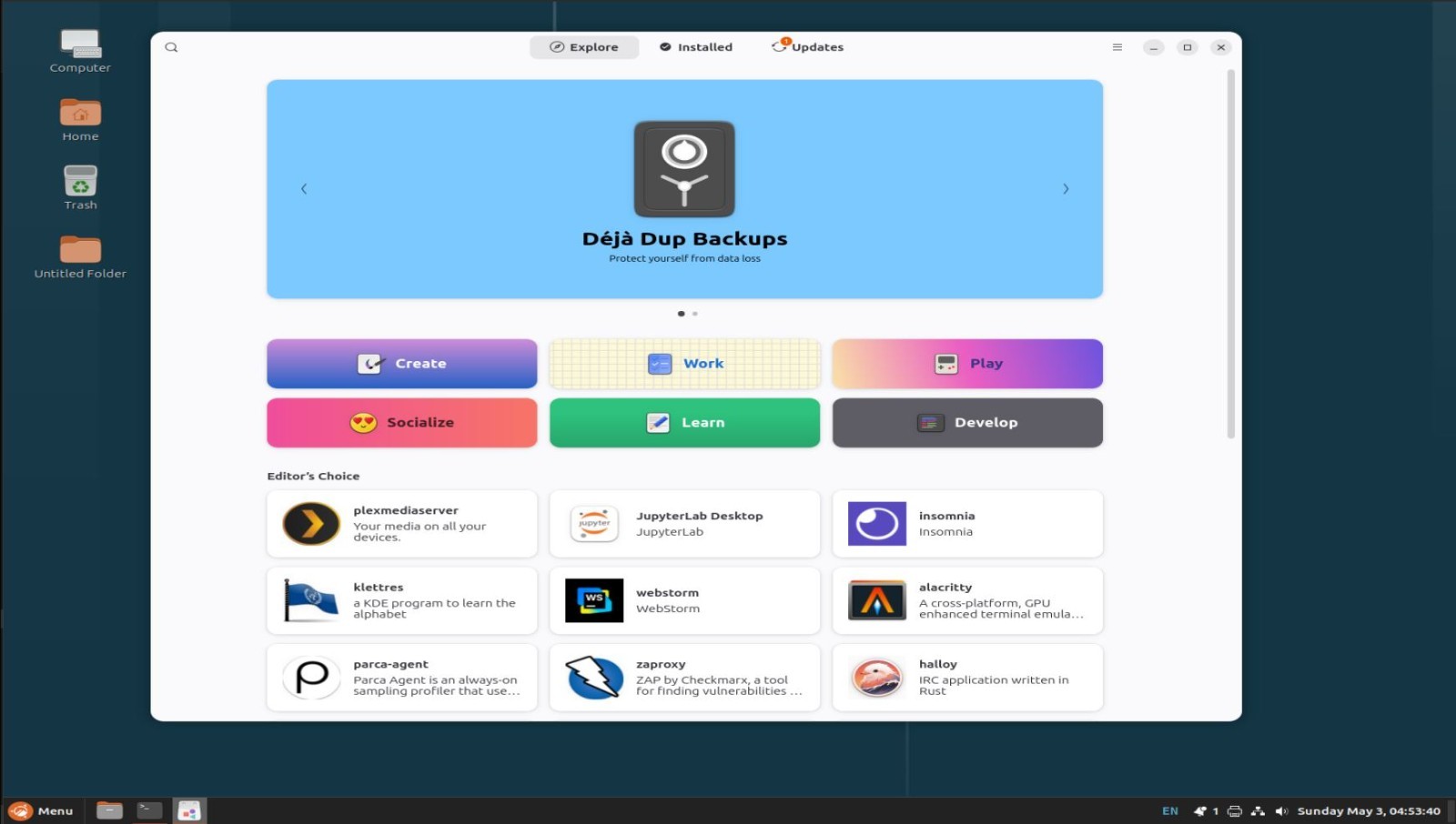Image resolution: width=1456 pixels, height=824 pixels.
Task: Select the second carousel page dot
Action: tap(695, 314)
